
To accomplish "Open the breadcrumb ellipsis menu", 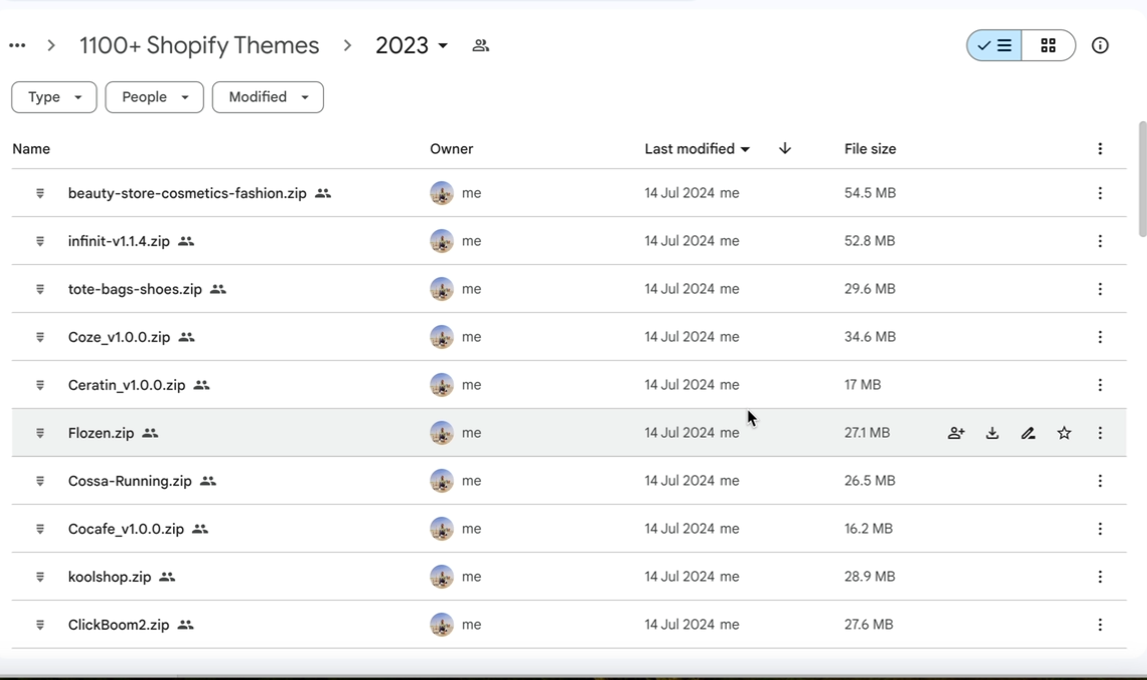I will (18, 45).
